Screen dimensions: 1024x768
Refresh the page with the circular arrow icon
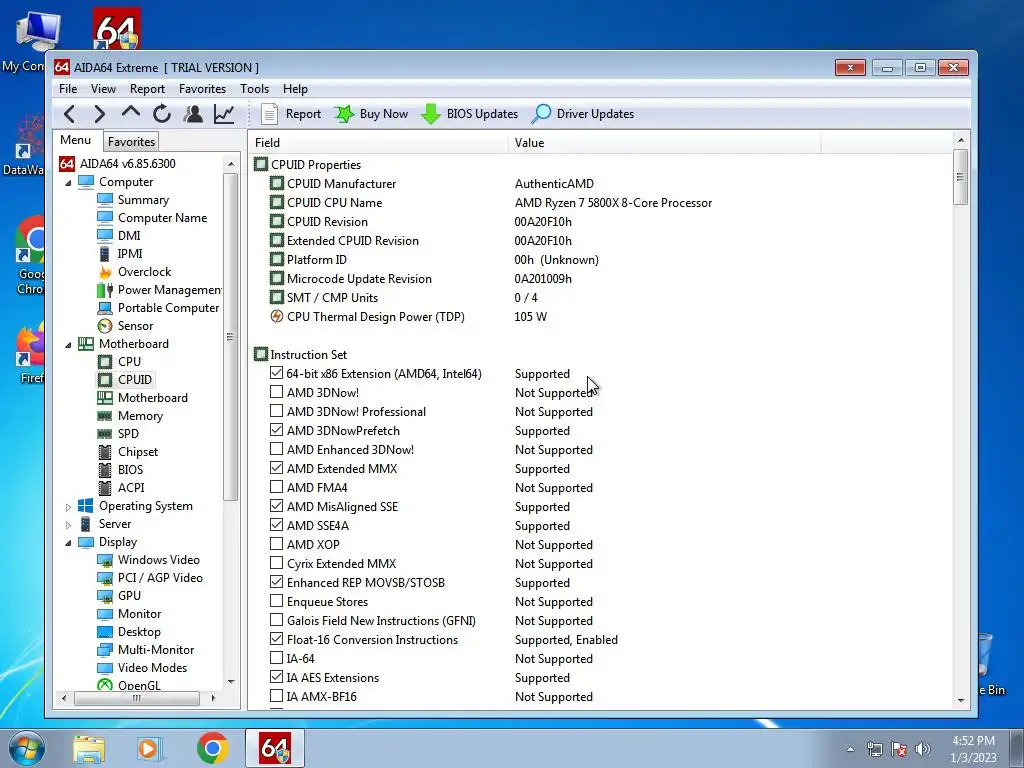pos(162,114)
